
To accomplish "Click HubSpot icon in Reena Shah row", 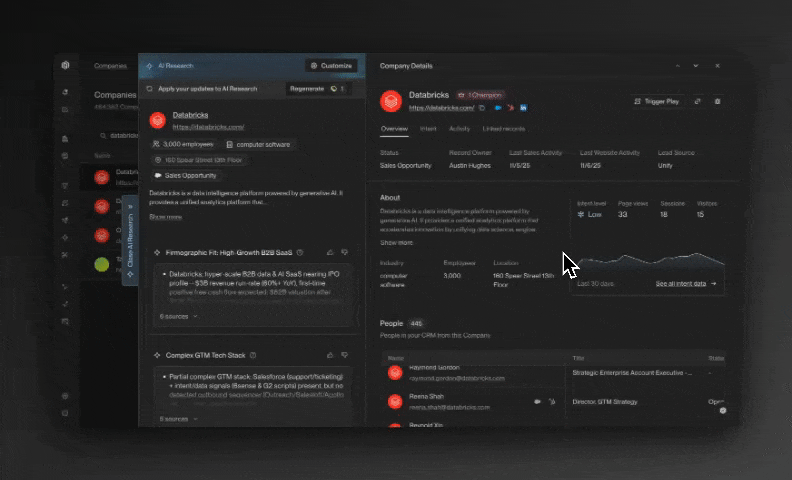I will tap(552, 402).
